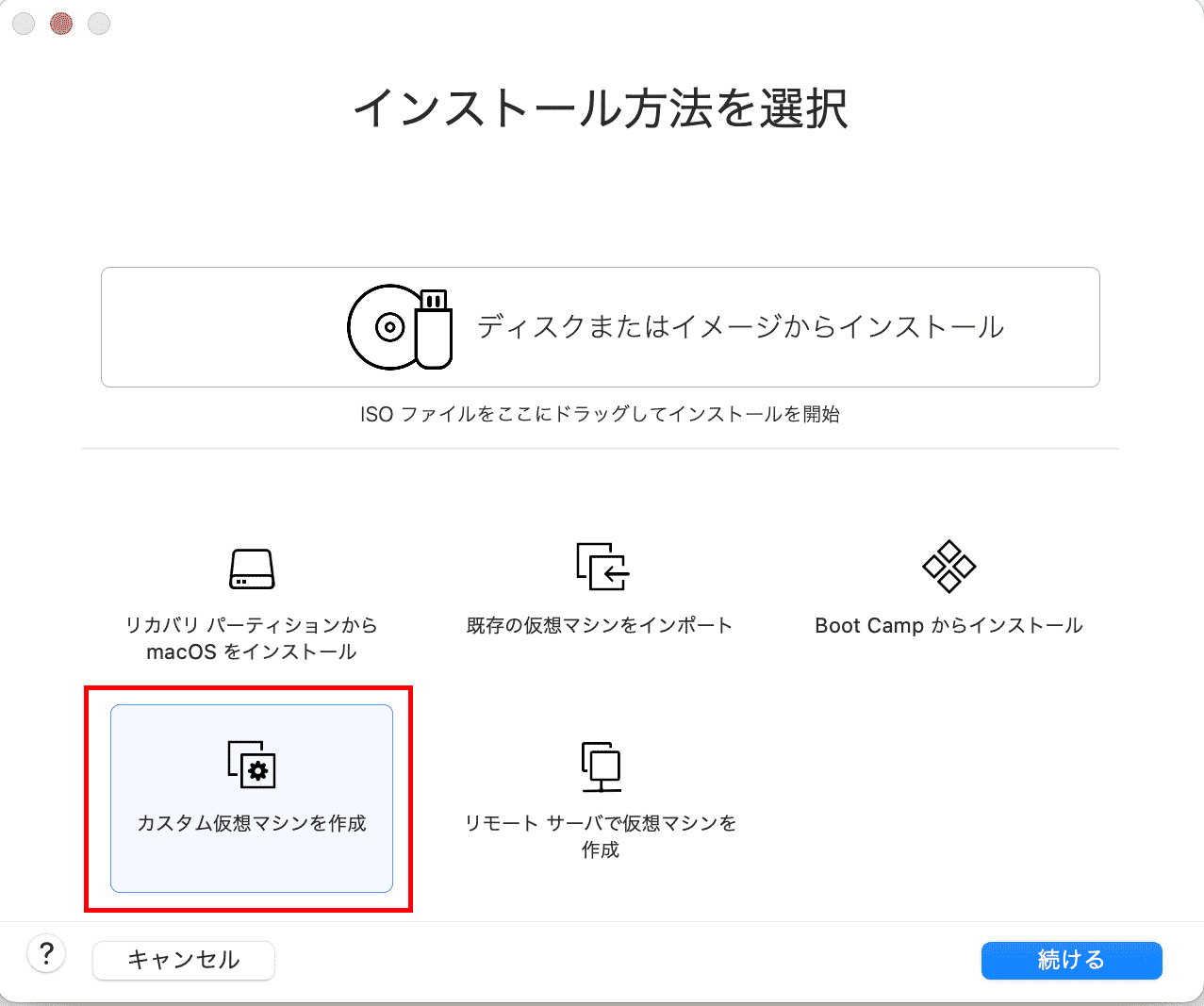Image resolution: width=1204 pixels, height=1006 pixels.
Task: Open help with the question mark button
Action: 46,953
